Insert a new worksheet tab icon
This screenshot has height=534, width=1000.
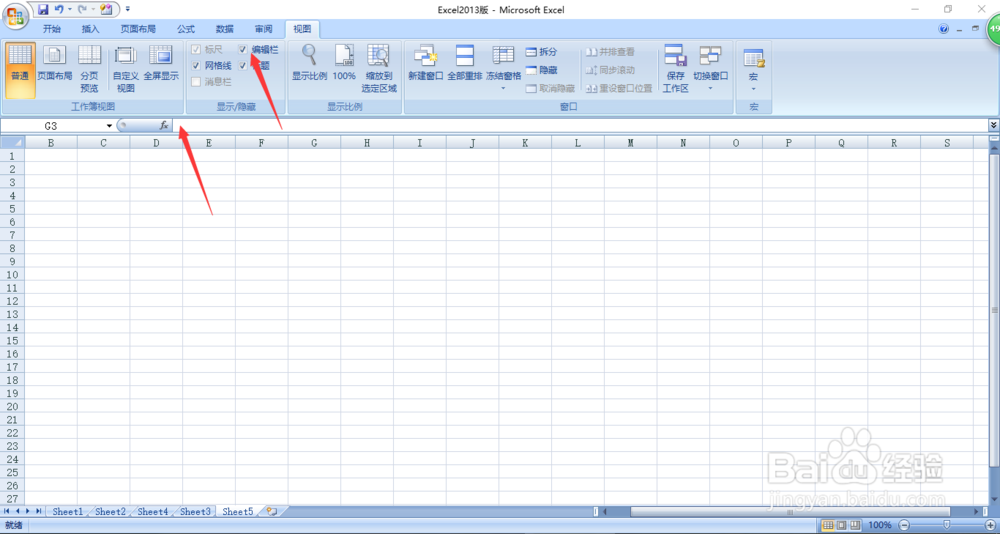tap(272, 512)
